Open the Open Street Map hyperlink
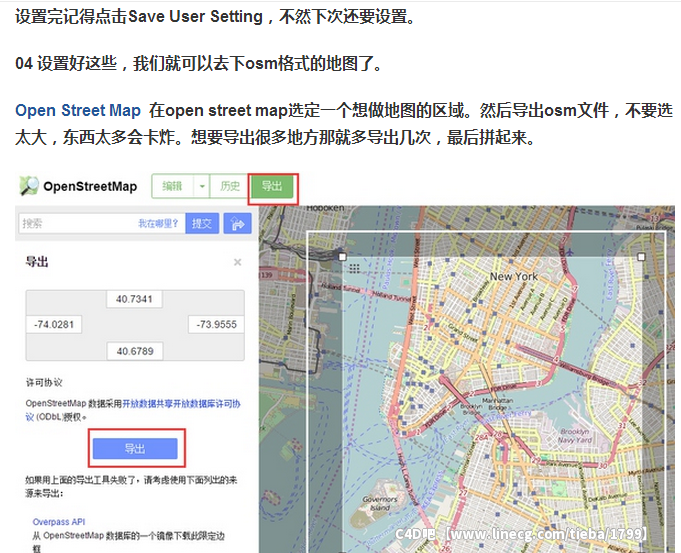Viewport: 681px width, 553px height. (78, 110)
